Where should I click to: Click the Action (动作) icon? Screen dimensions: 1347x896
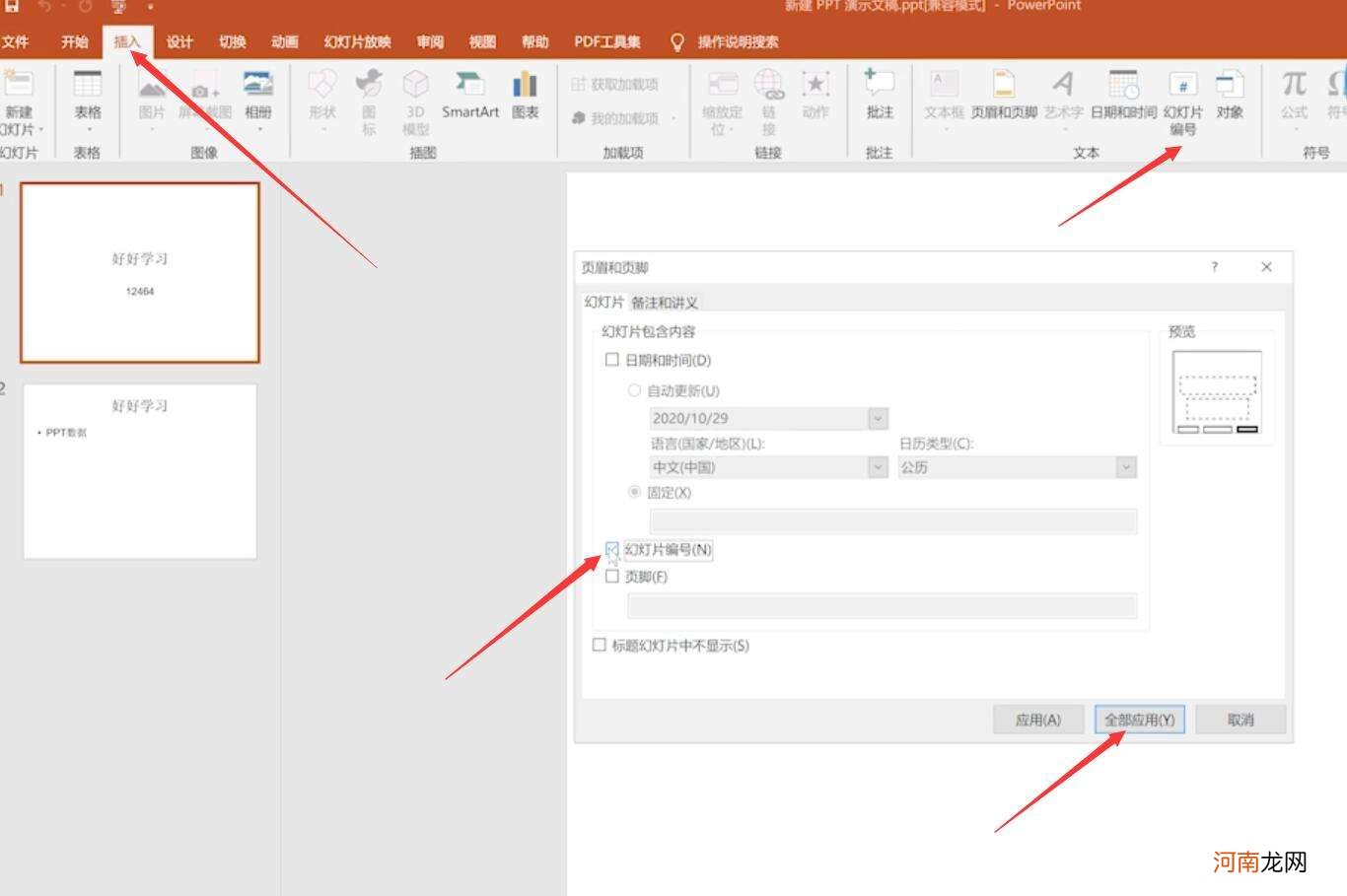click(815, 85)
